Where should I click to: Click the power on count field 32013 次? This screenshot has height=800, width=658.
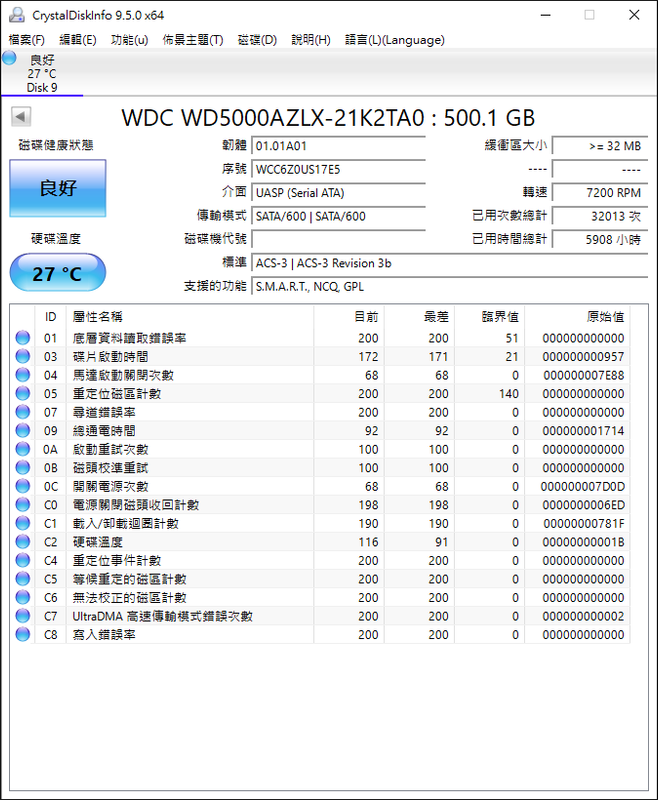600,216
